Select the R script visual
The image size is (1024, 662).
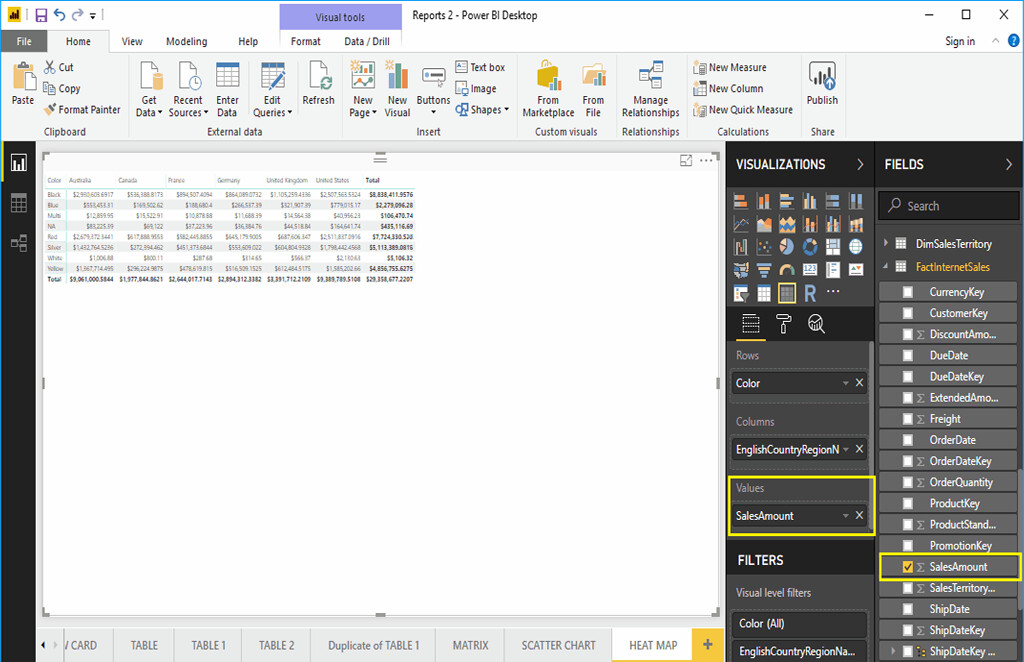pos(810,292)
